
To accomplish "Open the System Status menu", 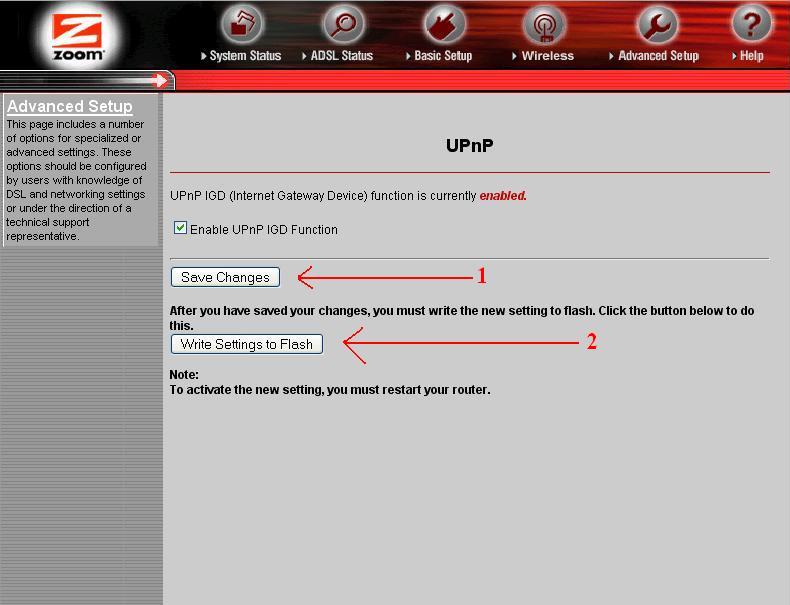I will pos(241,56).
